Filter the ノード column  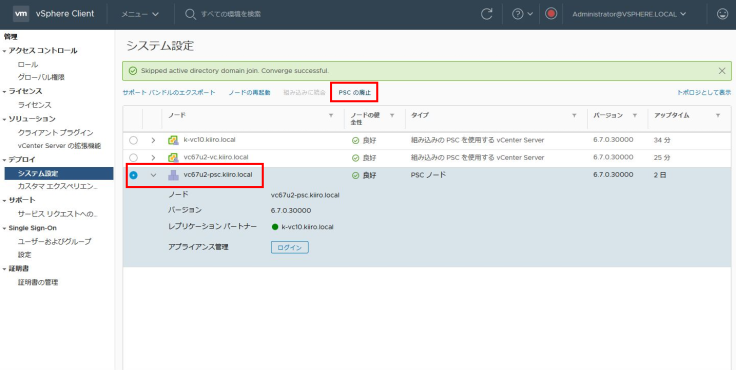(x=330, y=116)
